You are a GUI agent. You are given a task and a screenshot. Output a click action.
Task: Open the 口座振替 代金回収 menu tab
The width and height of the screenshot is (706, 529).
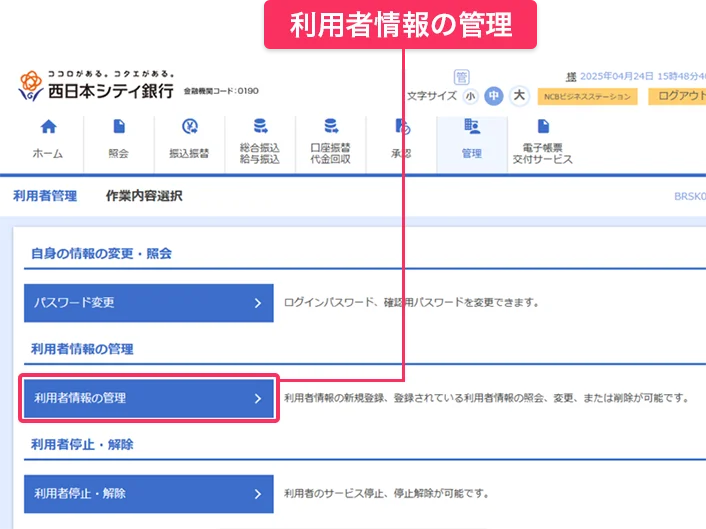(330, 144)
